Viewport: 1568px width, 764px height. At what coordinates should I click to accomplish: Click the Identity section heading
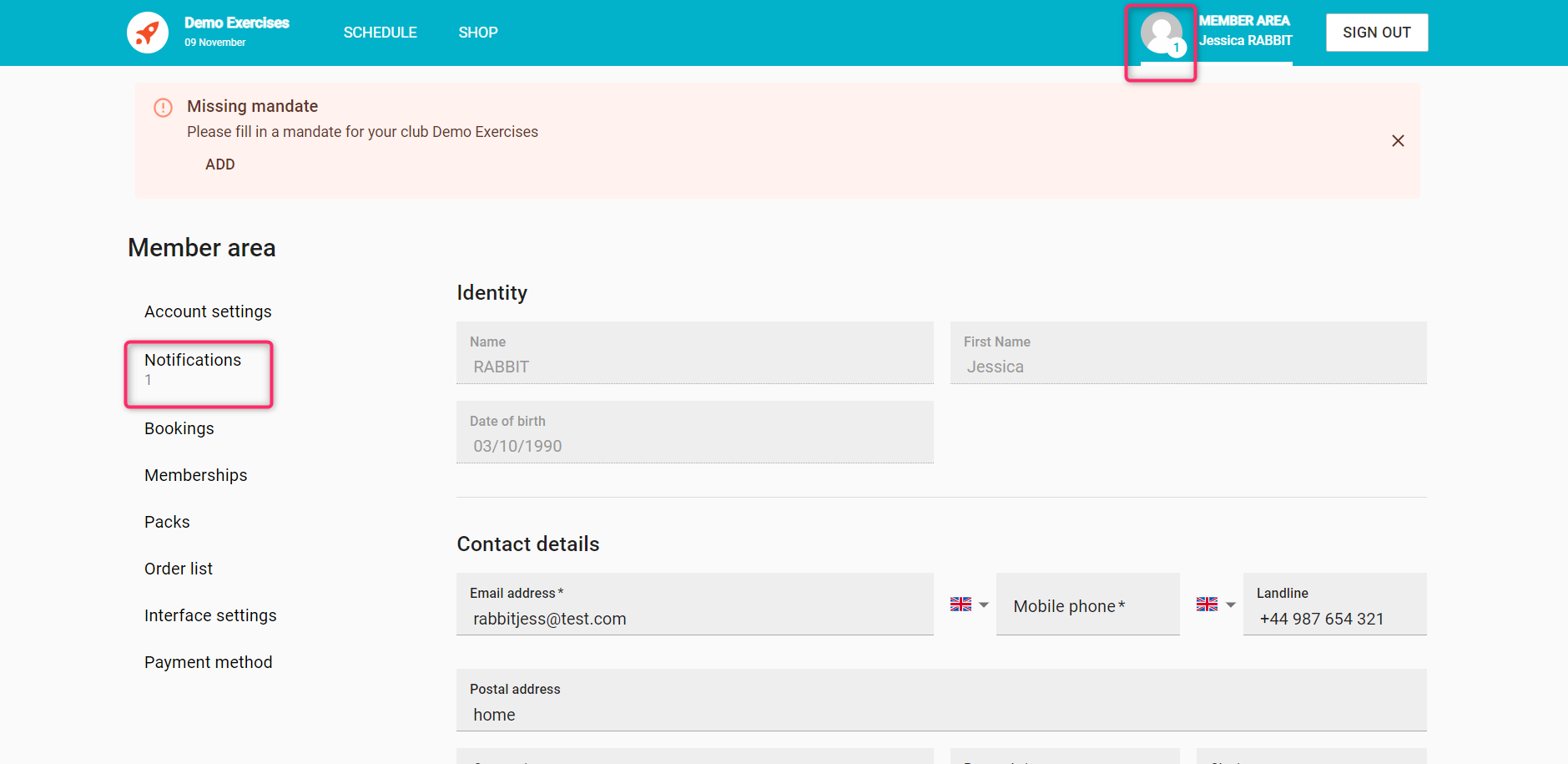pos(492,293)
